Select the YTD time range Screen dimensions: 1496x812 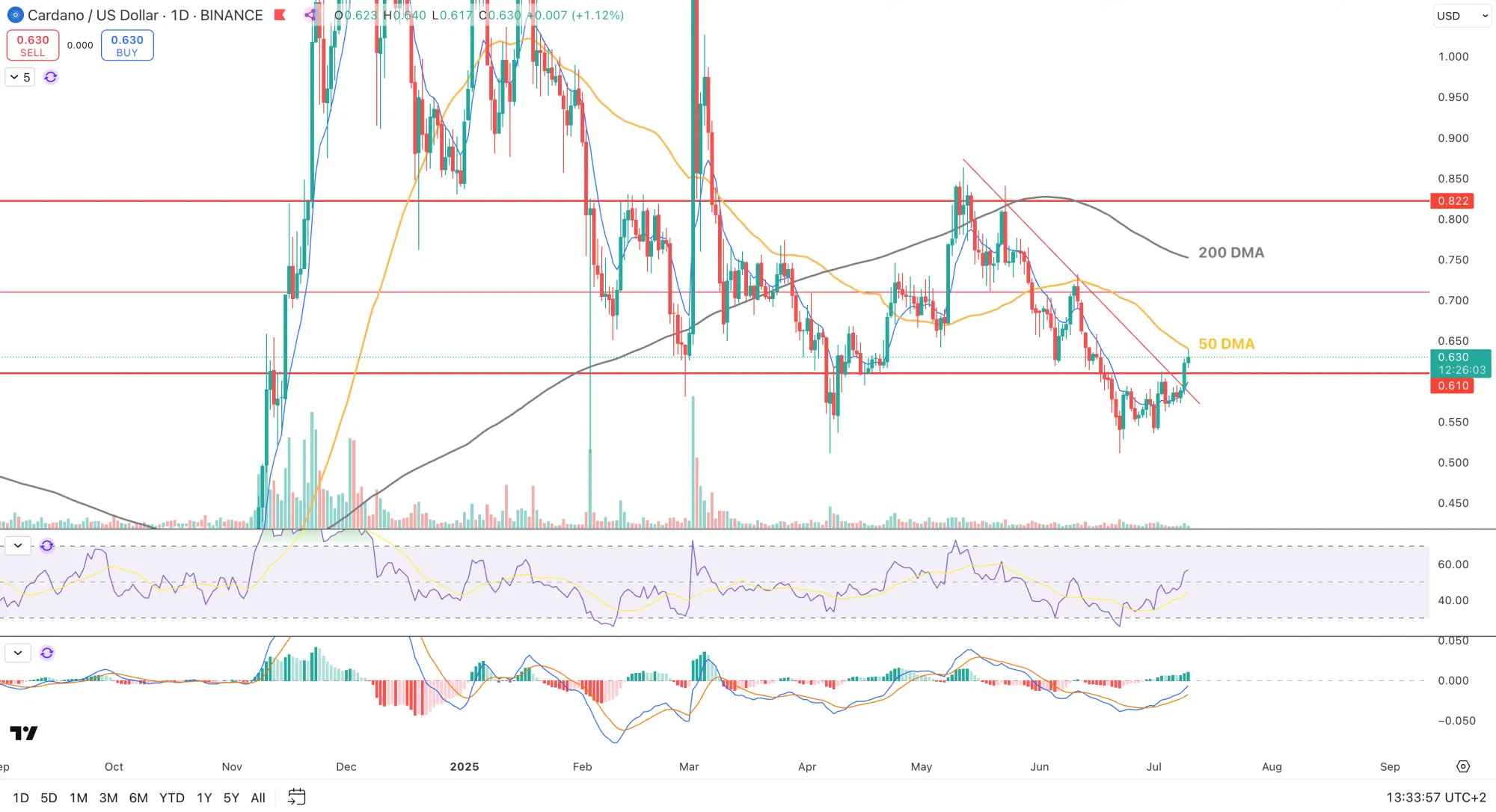click(x=172, y=798)
